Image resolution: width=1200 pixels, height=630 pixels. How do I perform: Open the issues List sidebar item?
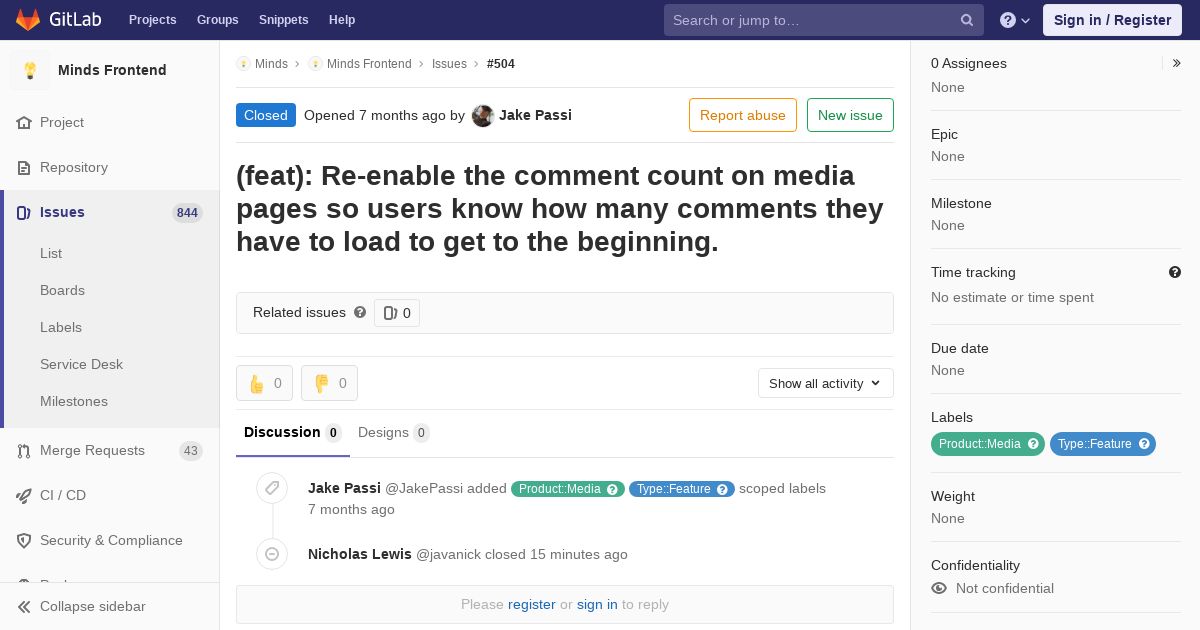pyautogui.click(x=51, y=253)
